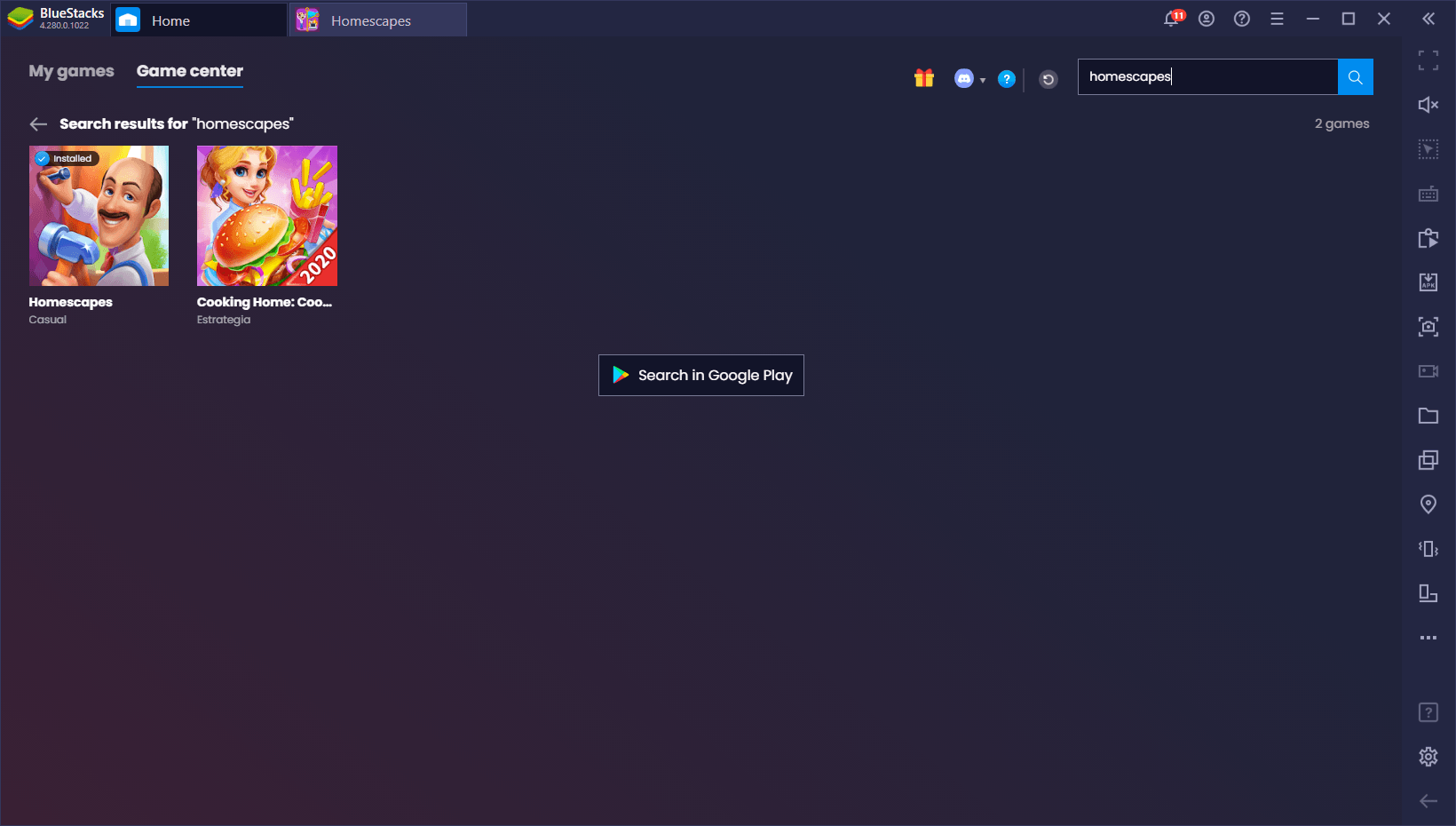Open the Homescapes game thumbnail
The image size is (1456, 826).
pyautogui.click(x=99, y=216)
